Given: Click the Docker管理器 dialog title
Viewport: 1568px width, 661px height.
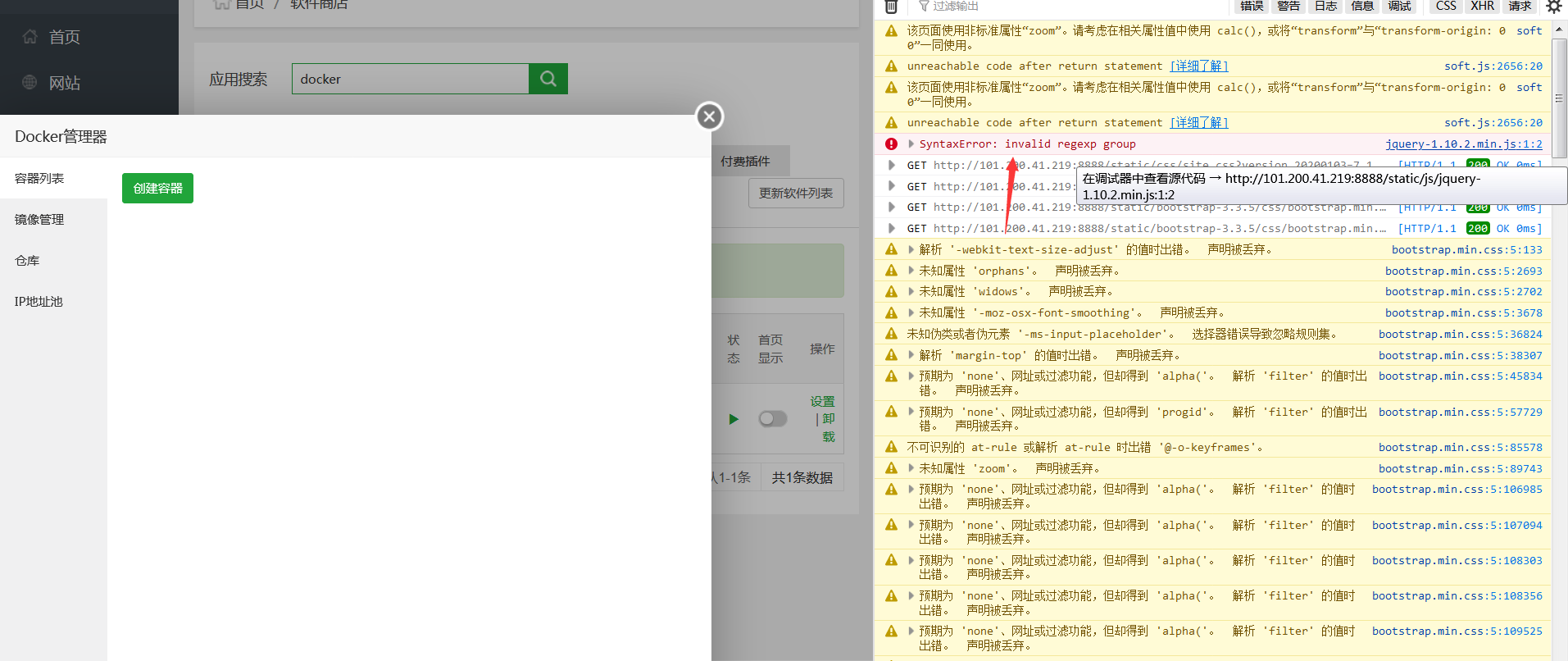Looking at the screenshot, I should [61, 136].
